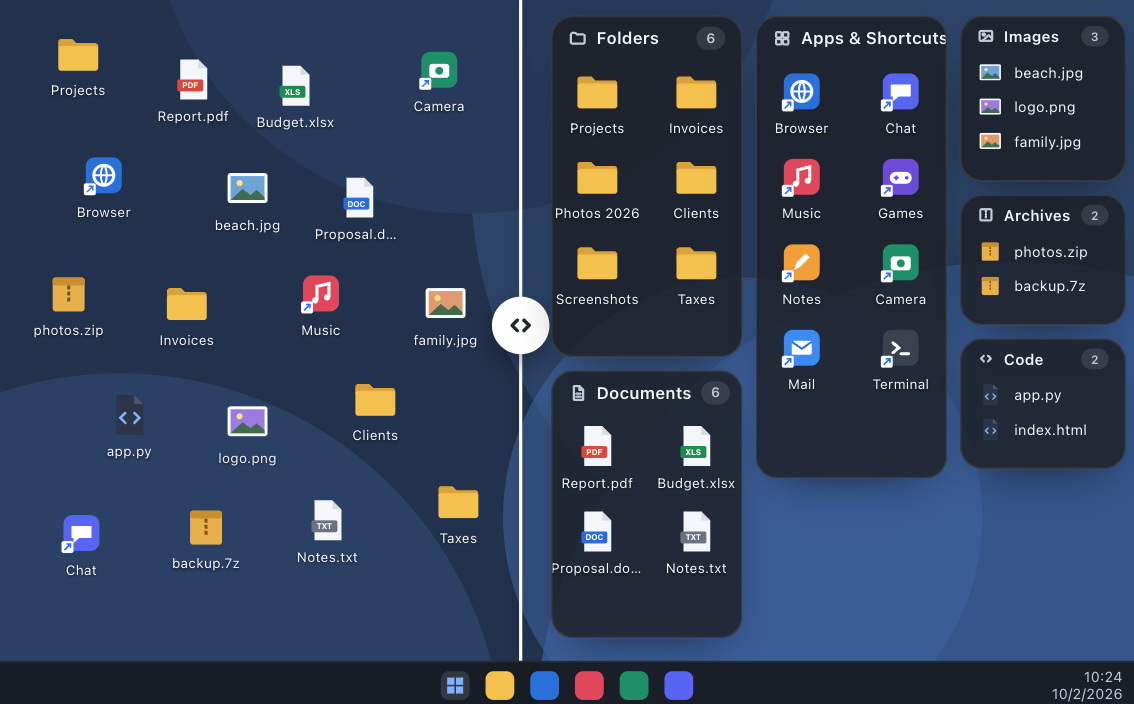Launch the Camera shortcut on the left desktop
1134x704 pixels.
pos(438,82)
